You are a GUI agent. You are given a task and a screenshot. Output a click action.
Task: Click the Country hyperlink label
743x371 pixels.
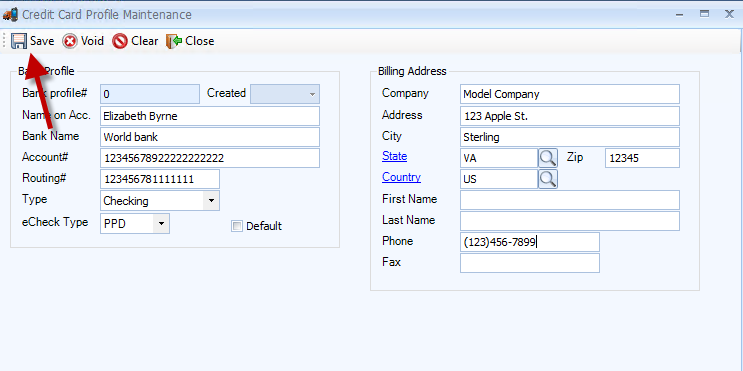401,177
